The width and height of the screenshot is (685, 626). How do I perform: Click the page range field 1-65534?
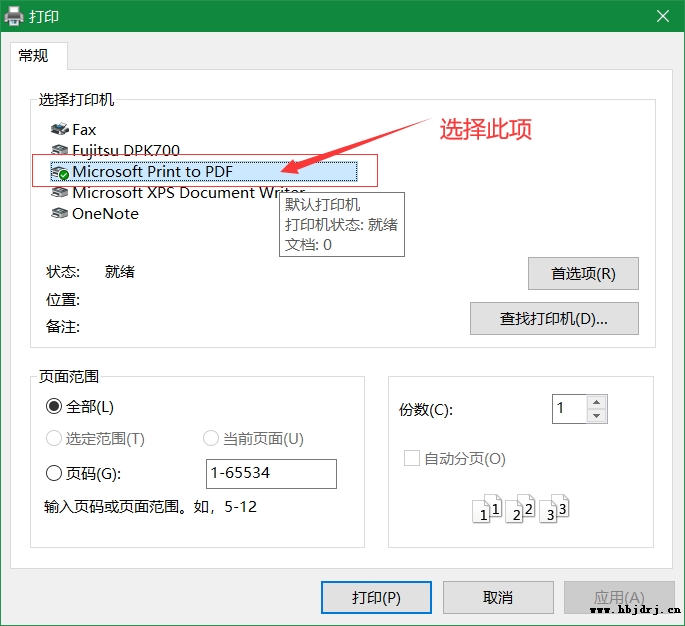271,474
